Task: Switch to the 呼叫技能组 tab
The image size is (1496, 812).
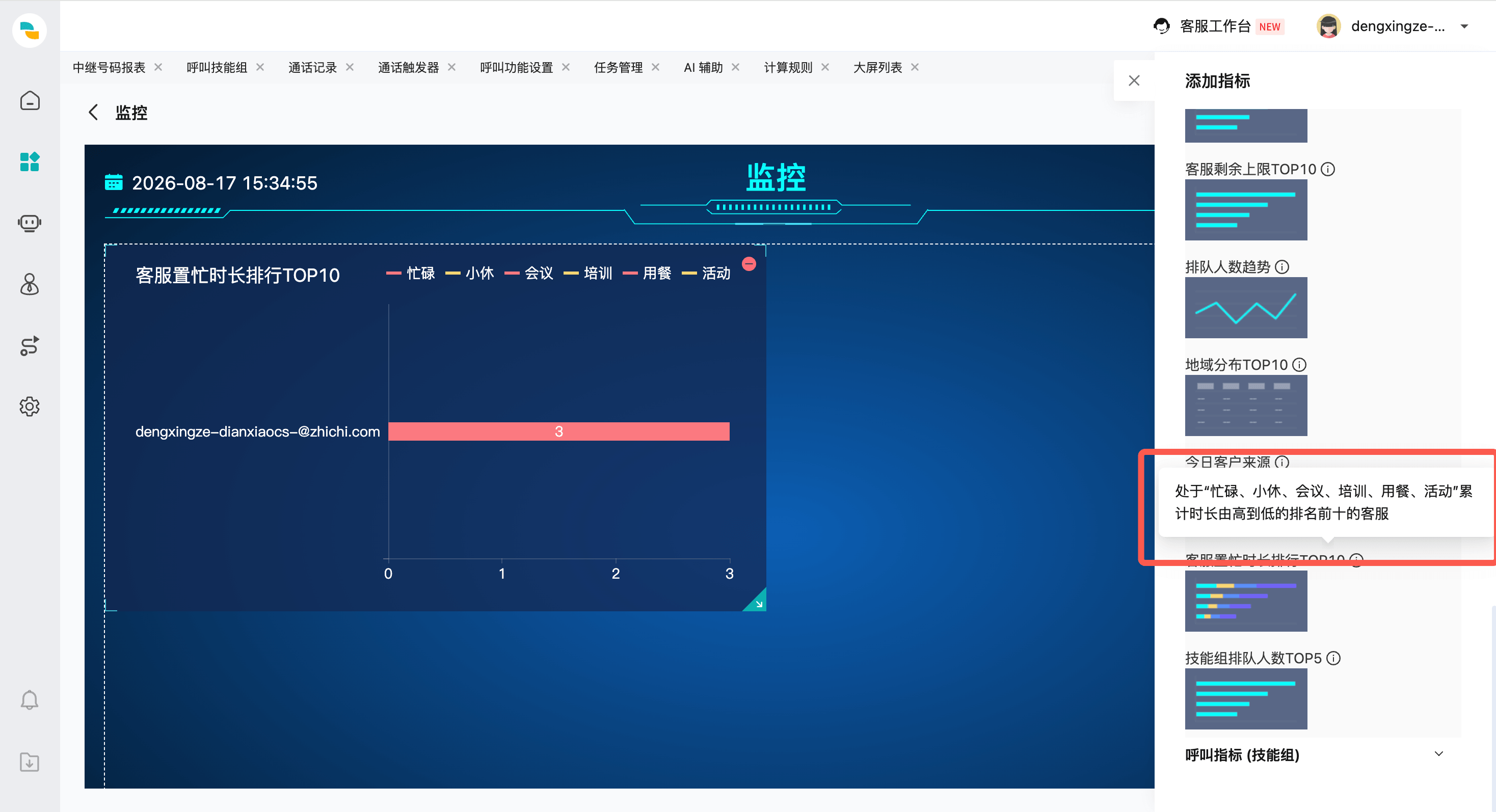Action: (217, 67)
